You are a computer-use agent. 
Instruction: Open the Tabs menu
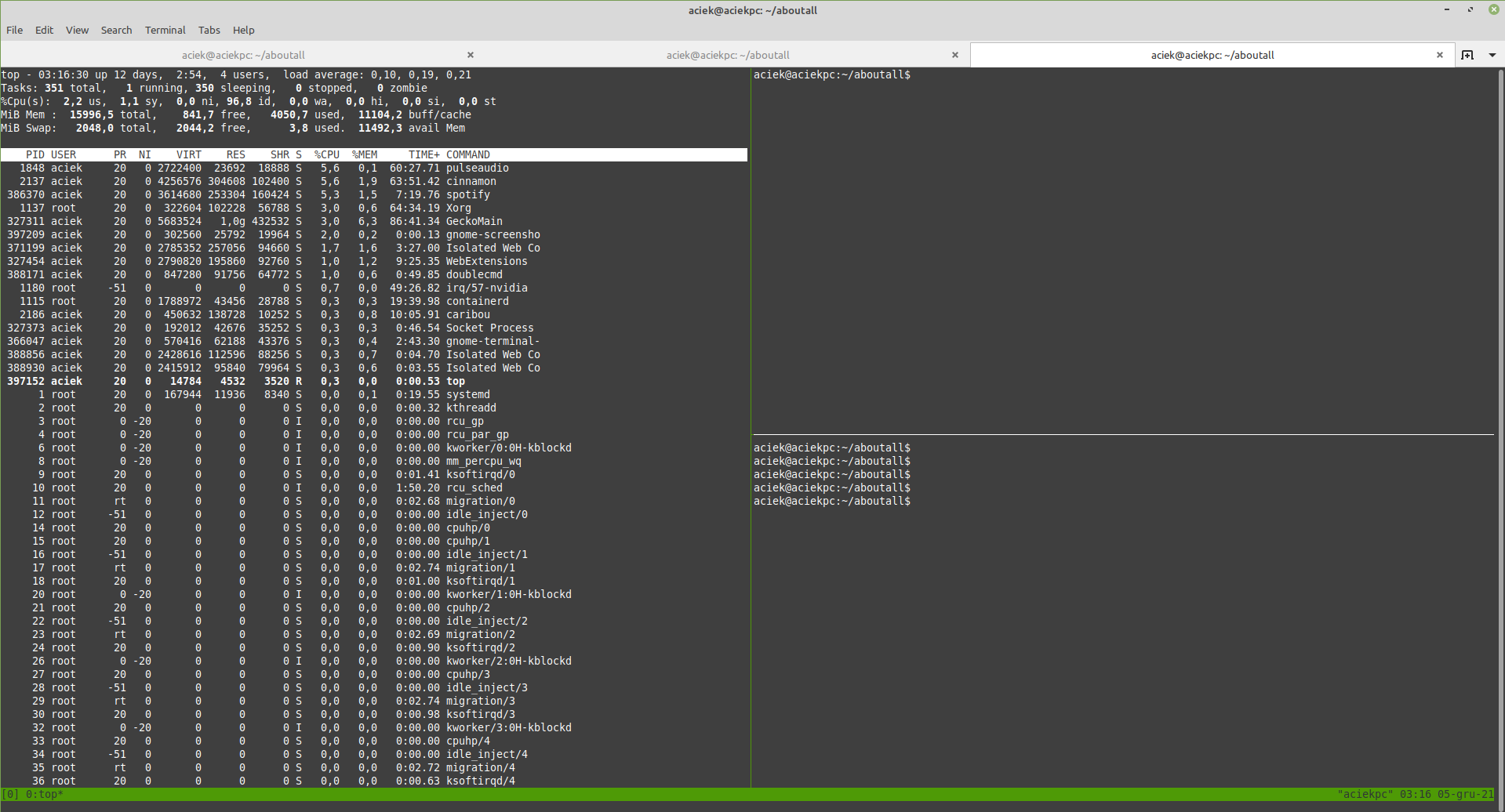209,30
